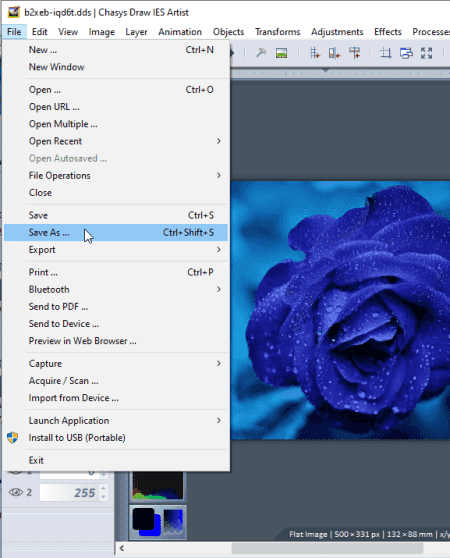Expand the Open Recent submenu arrow

coord(219,141)
